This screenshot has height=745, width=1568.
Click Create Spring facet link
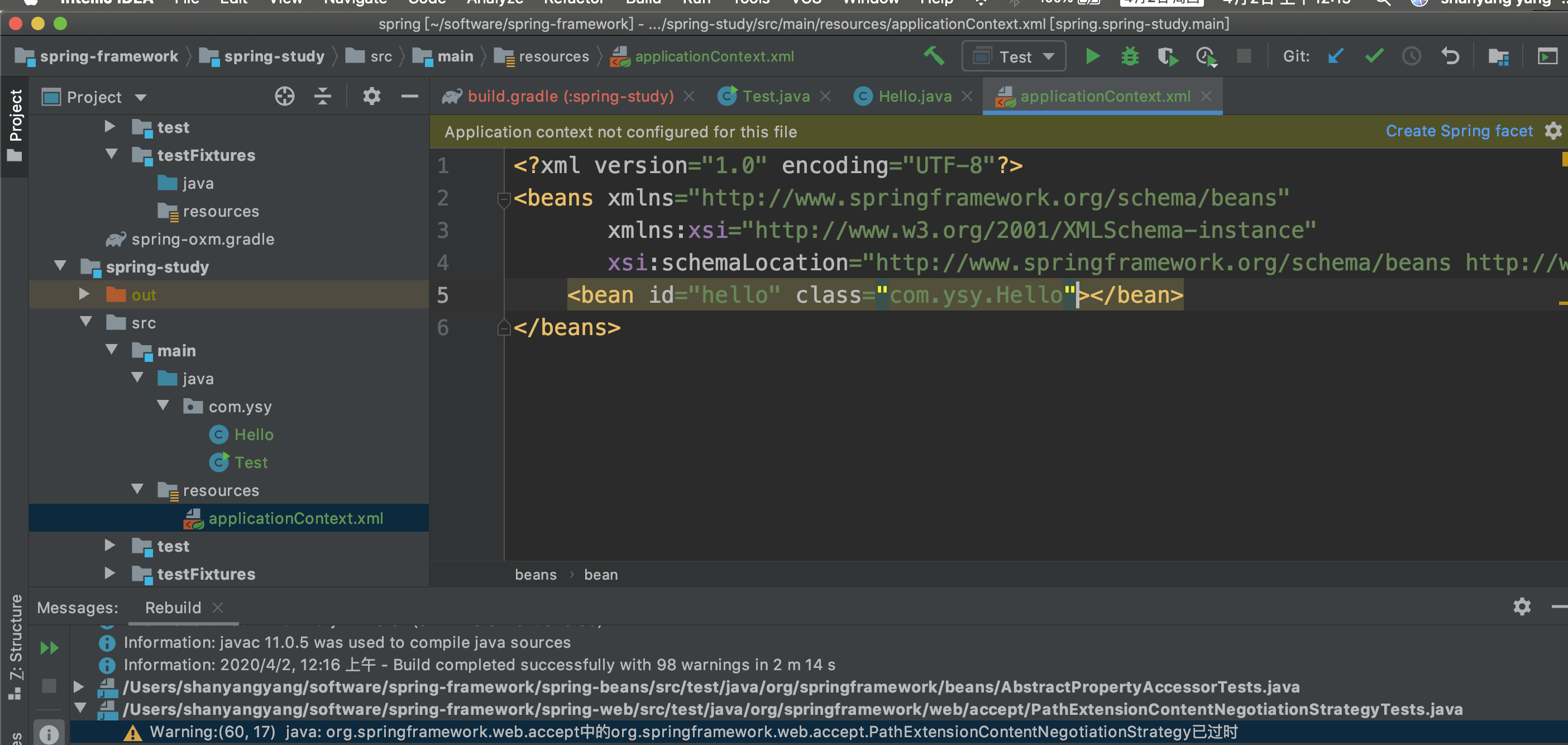[1459, 131]
